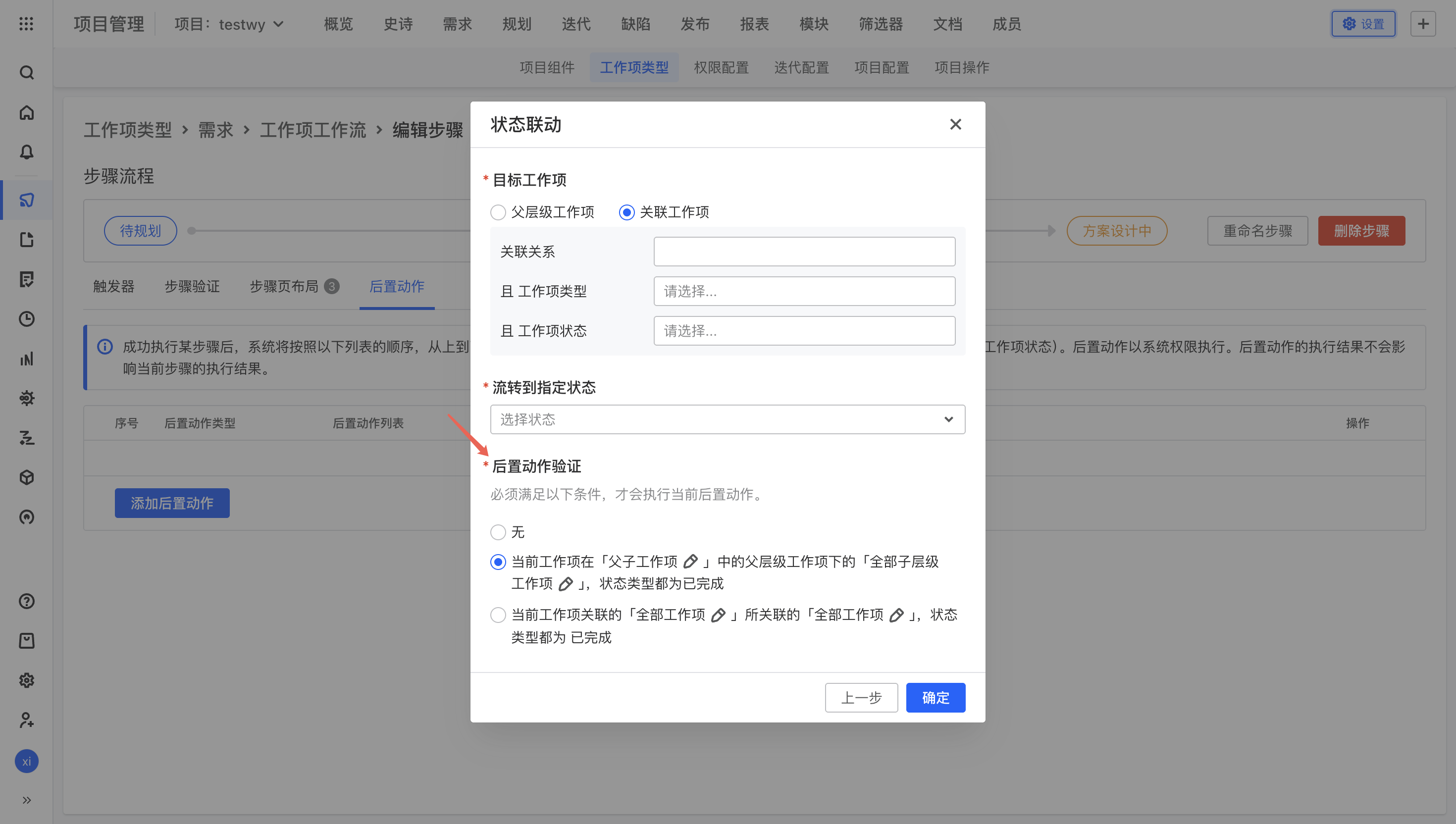Select the project management megaphone icon
Image resolution: width=1456 pixels, height=824 pixels.
[x=27, y=200]
